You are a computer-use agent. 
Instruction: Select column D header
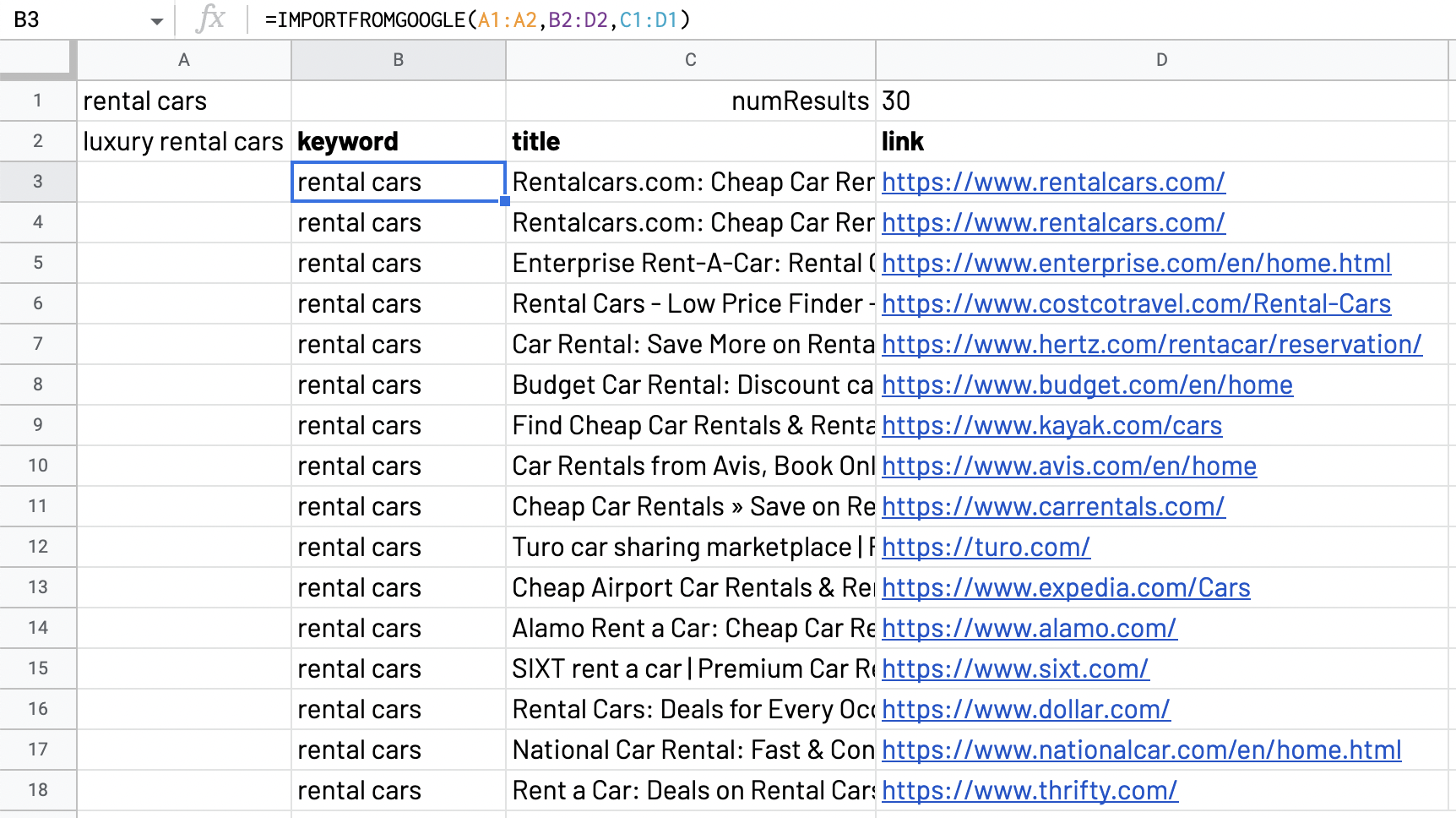[x=1161, y=59]
